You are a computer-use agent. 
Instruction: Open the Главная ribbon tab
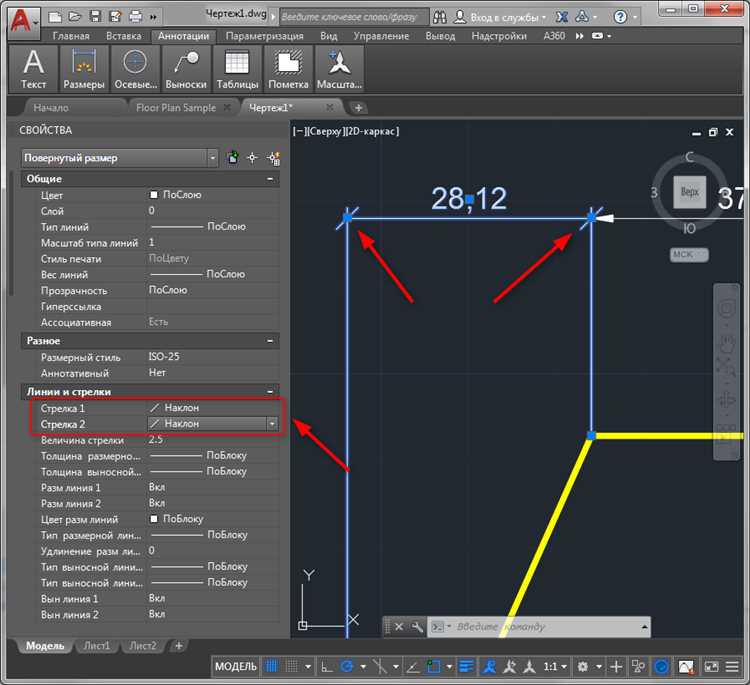71,36
